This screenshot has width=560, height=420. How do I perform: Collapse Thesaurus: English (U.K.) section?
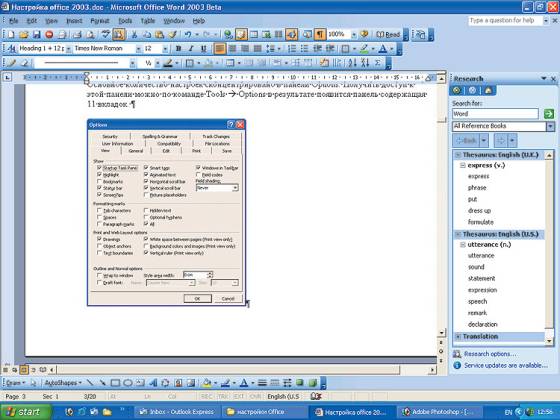pyautogui.click(x=458, y=155)
